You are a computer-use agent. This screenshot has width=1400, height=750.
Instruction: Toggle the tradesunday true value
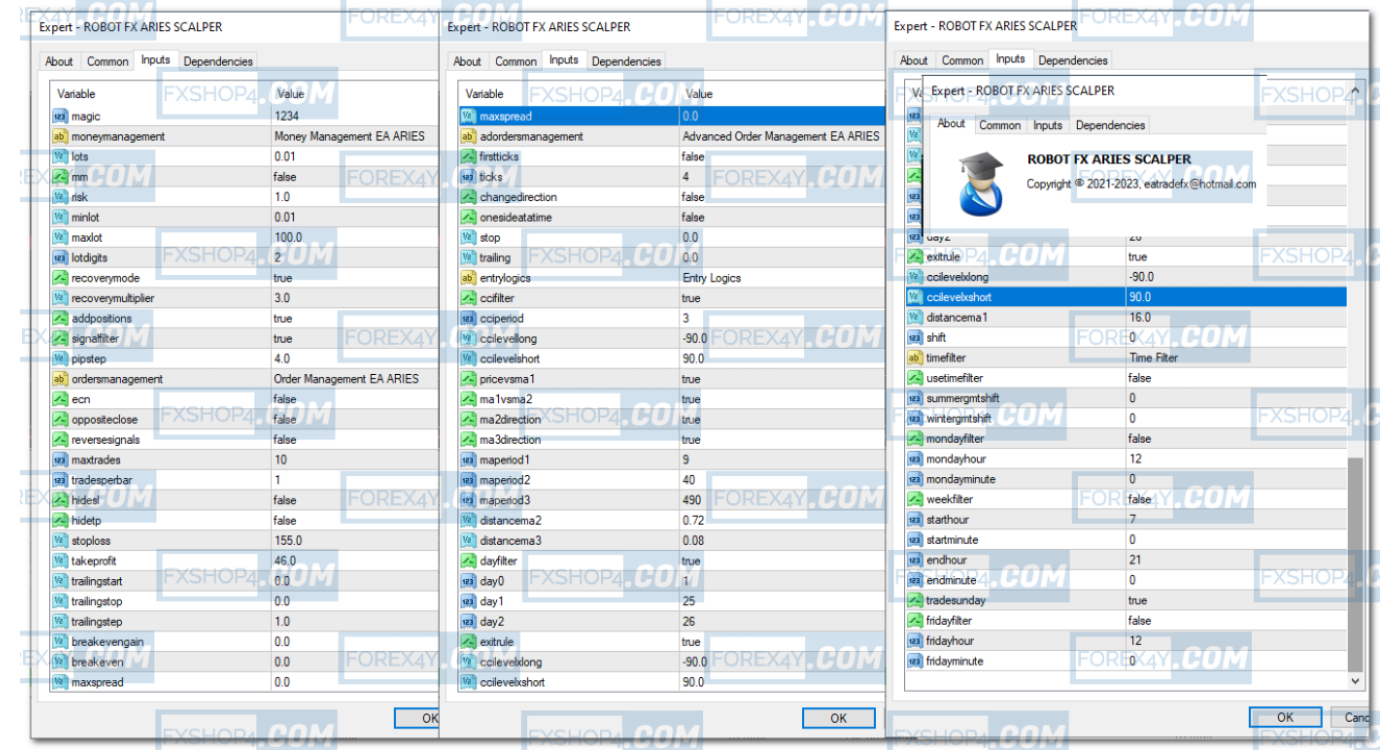(x=1137, y=601)
